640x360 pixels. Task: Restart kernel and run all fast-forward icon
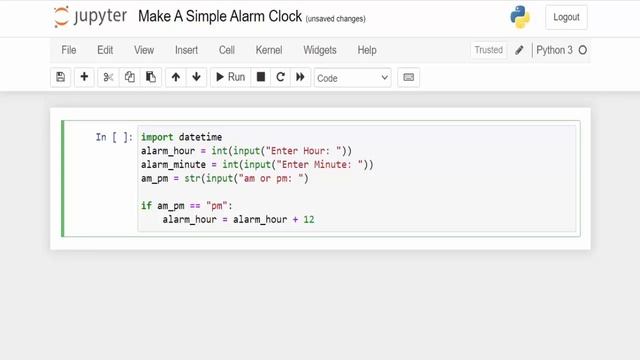pyautogui.click(x=300, y=77)
